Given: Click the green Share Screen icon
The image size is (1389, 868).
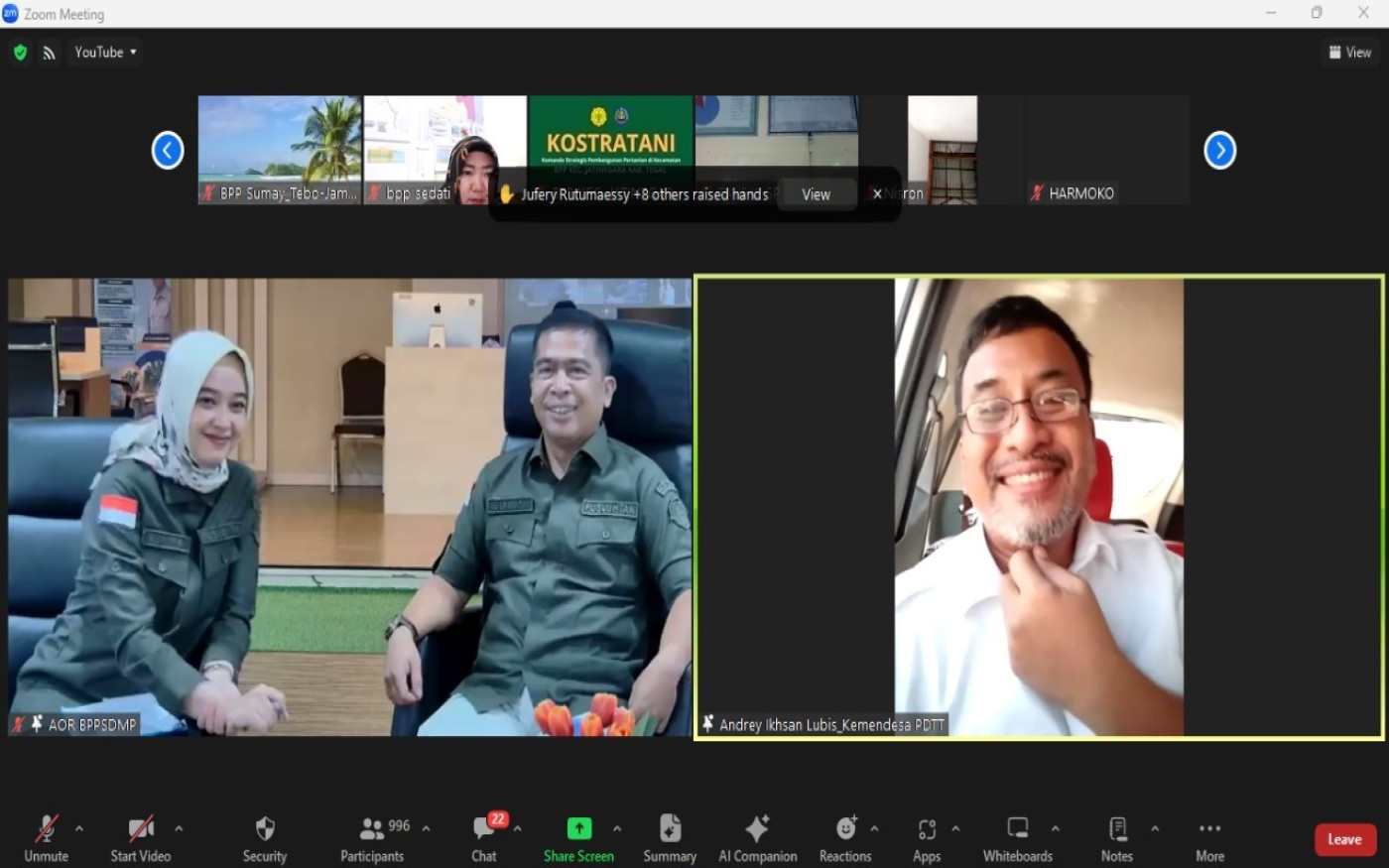Looking at the screenshot, I should (578, 828).
